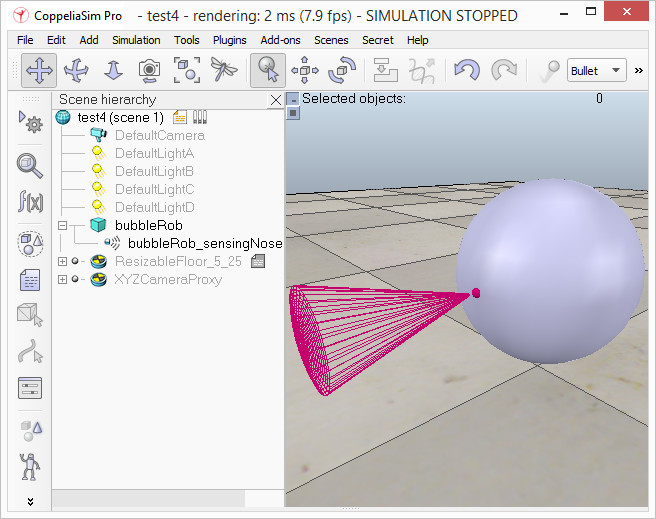The image size is (656, 519).
Task: Open the main script icon beside test4
Action: [180, 117]
